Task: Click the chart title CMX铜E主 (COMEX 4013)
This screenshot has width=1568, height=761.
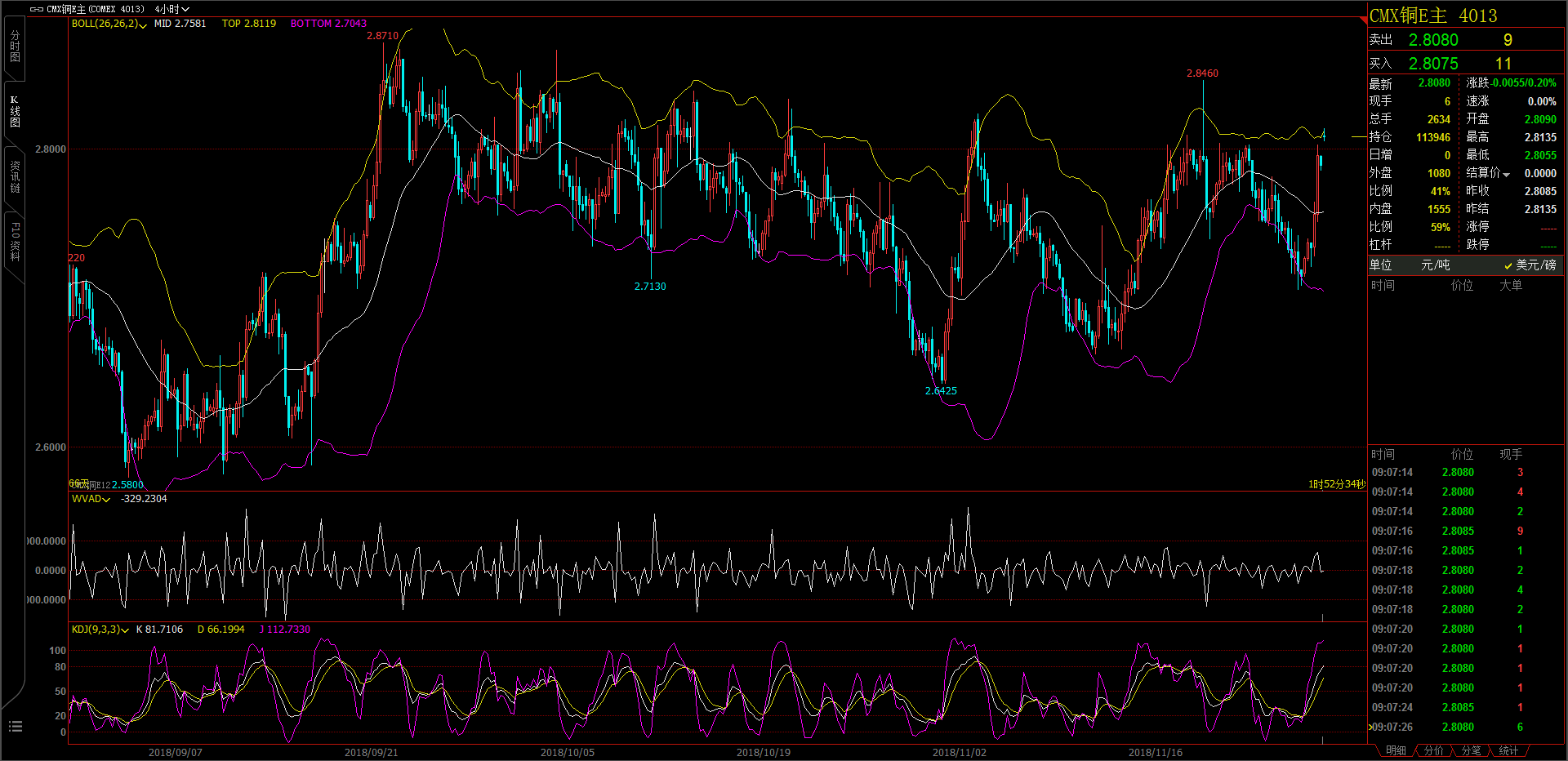Action: [x=95, y=9]
